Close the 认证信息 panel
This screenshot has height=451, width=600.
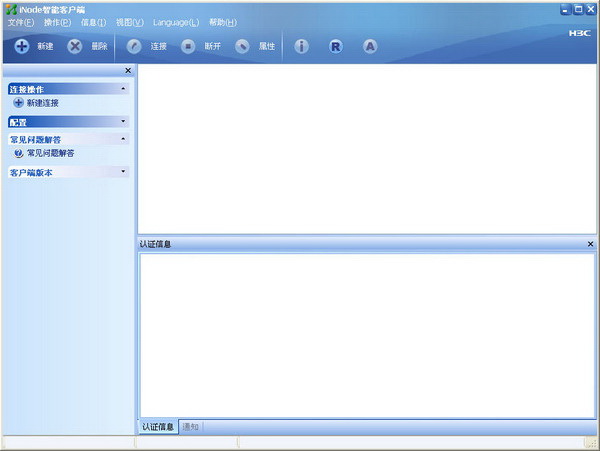pos(590,244)
